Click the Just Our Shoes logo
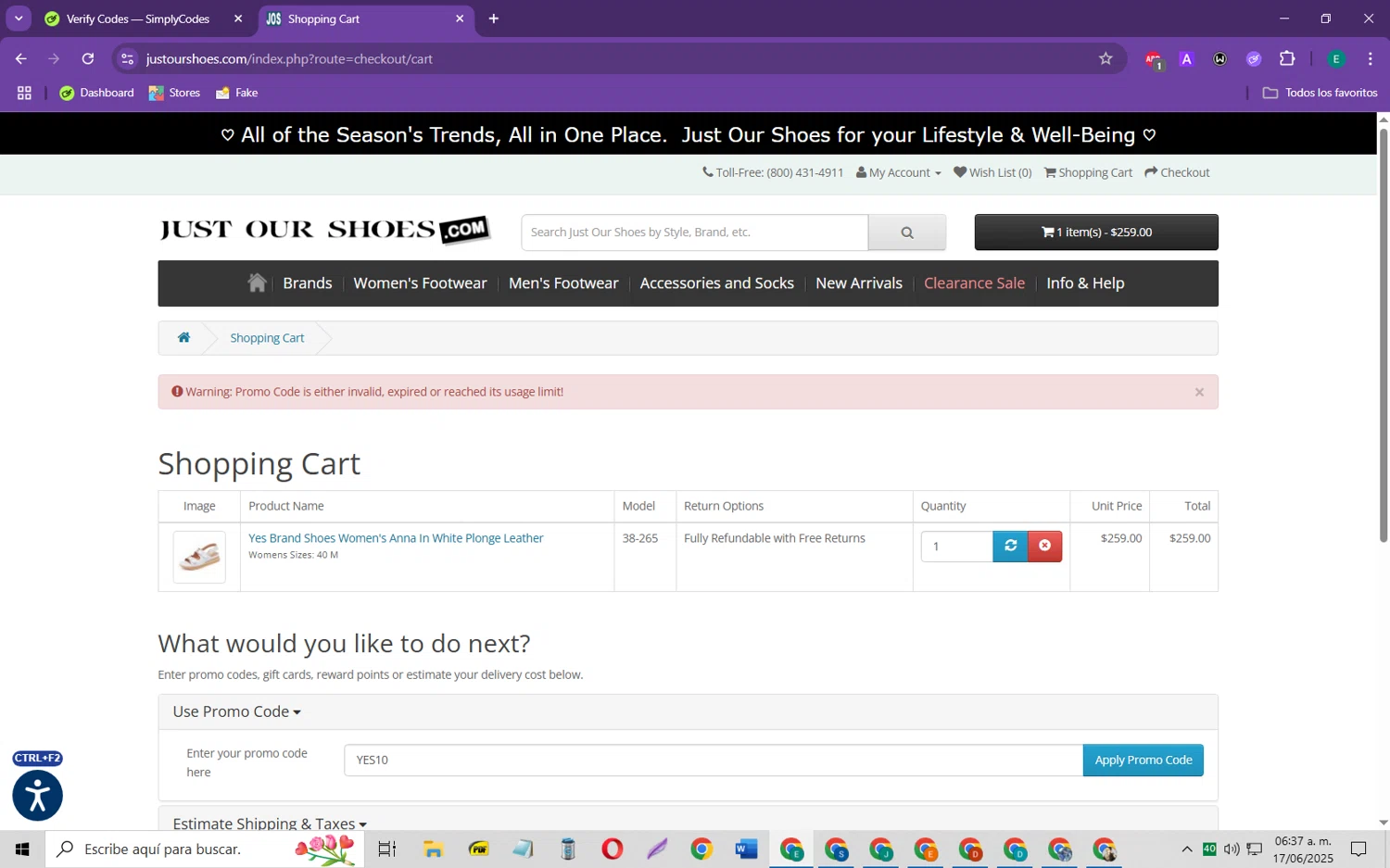 [x=324, y=230]
